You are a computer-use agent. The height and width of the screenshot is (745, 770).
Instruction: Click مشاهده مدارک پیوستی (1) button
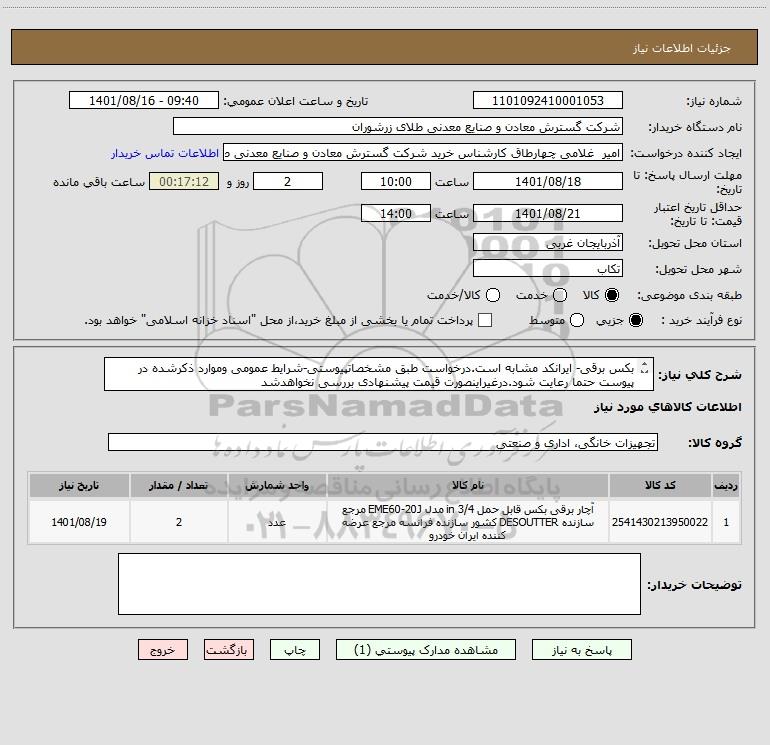coord(426,650)
